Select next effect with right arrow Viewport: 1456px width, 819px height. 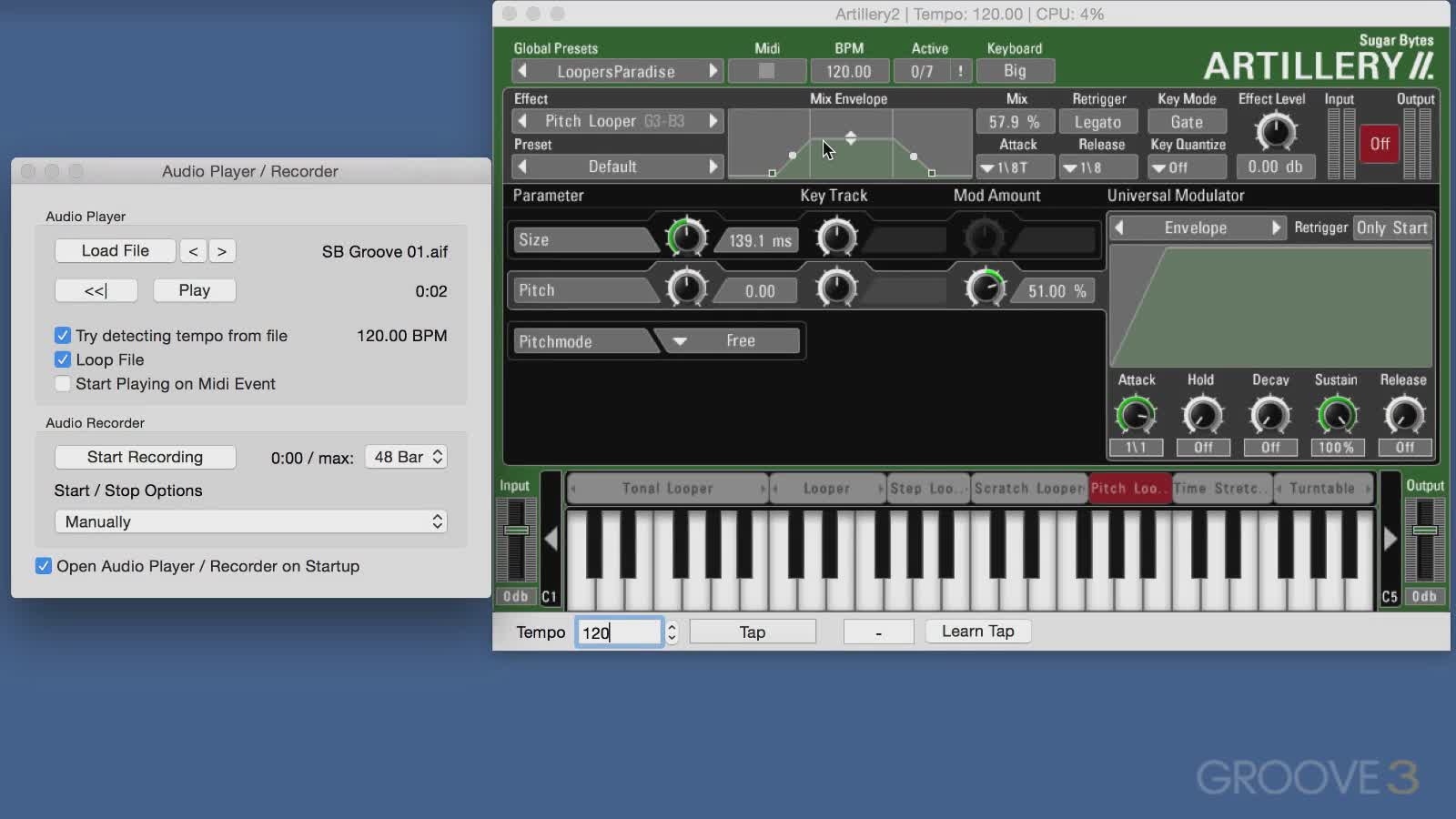coord(713,121)
